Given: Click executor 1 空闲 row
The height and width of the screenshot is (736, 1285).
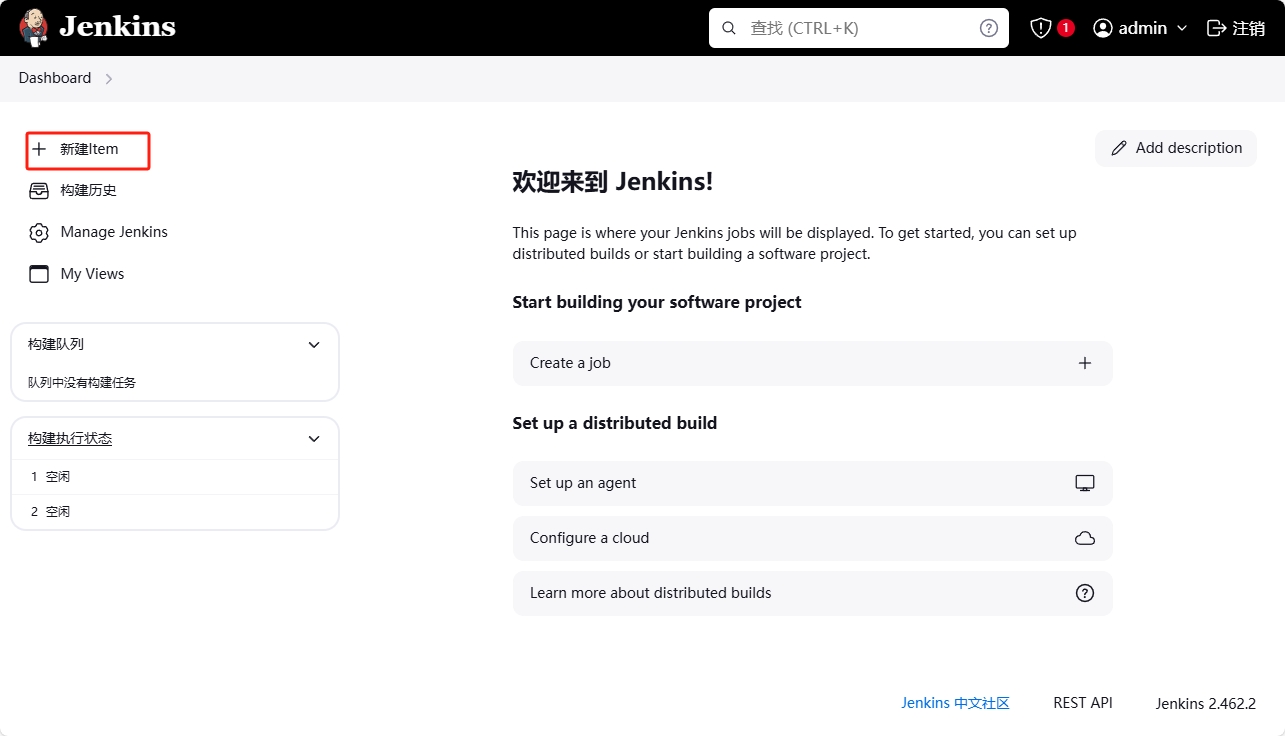Looking at the screenshot, I should click(x=175, y=477).
